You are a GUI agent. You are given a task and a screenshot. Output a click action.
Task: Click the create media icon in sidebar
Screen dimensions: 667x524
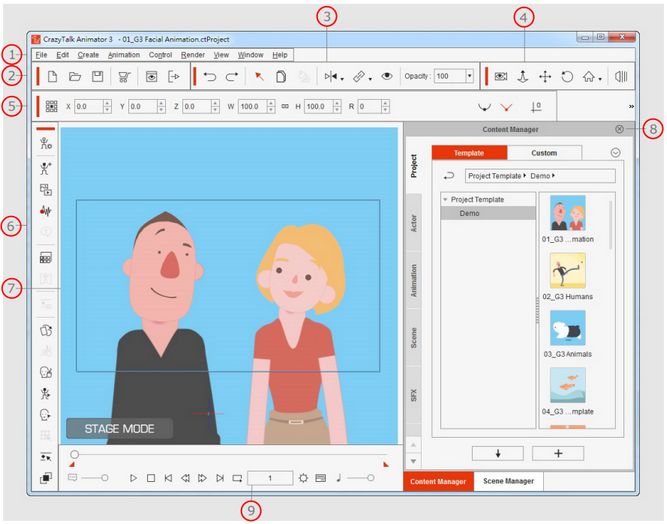click(46, 190)
